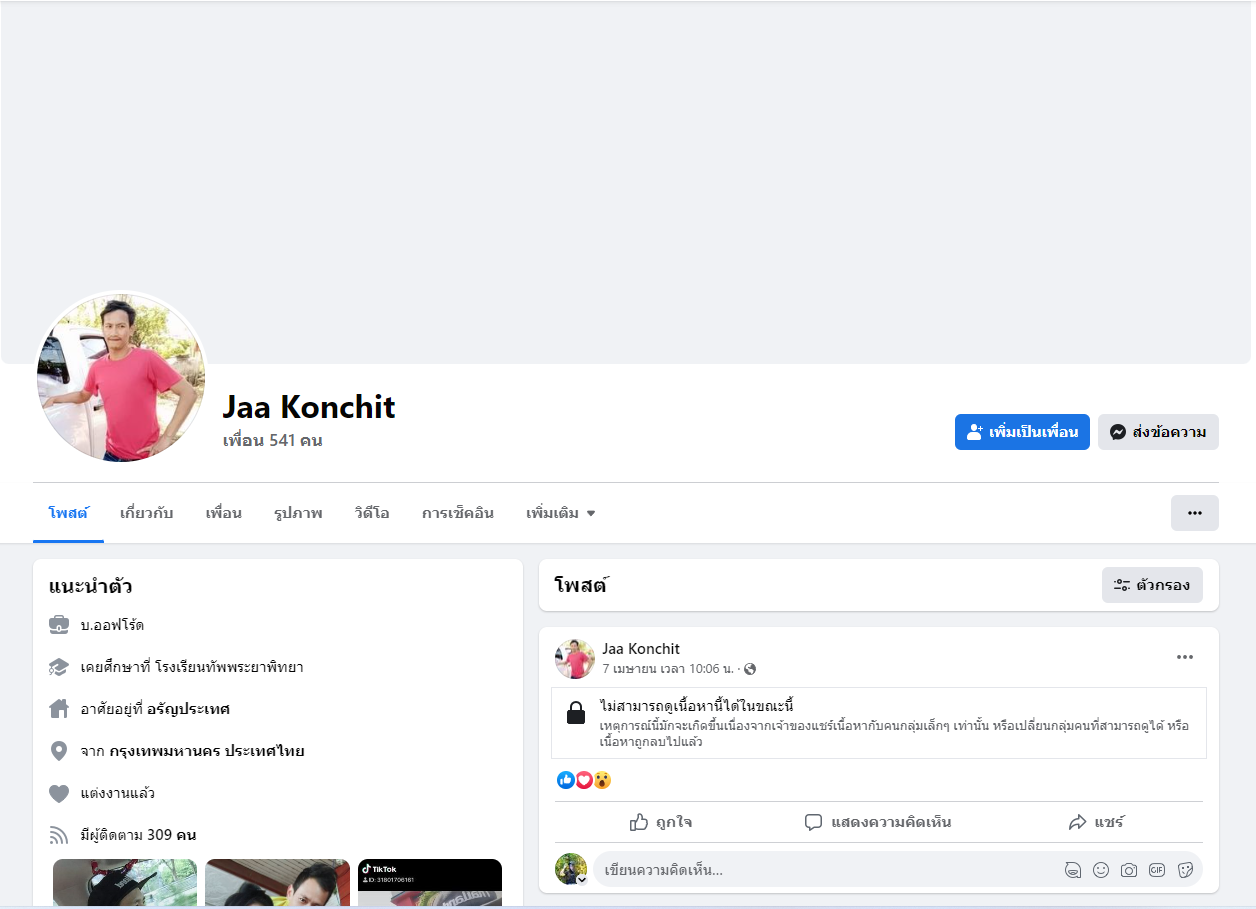
Task: Insert an avatar sticker in comment
Action: click(x=1072, y=870)
